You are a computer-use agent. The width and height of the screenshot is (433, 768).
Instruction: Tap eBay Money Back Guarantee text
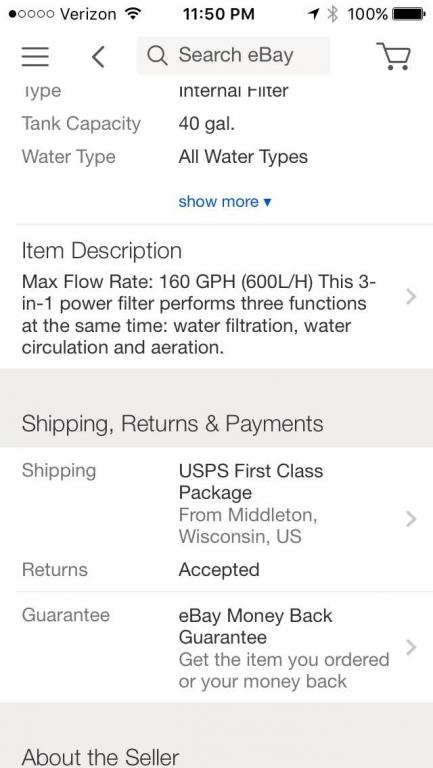tap(255, 626)
